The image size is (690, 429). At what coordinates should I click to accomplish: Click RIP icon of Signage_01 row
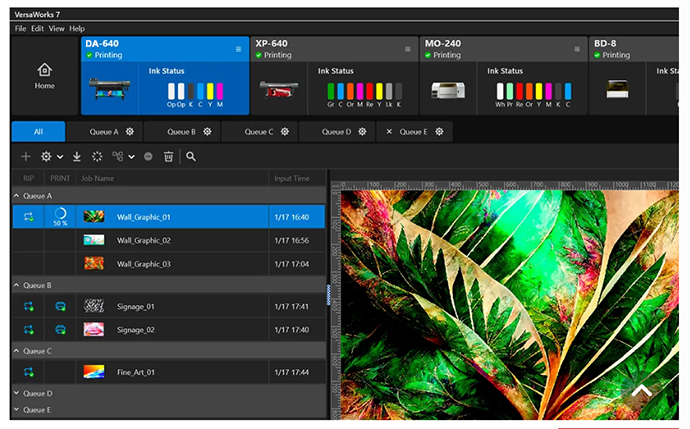(x=29, y=306)
